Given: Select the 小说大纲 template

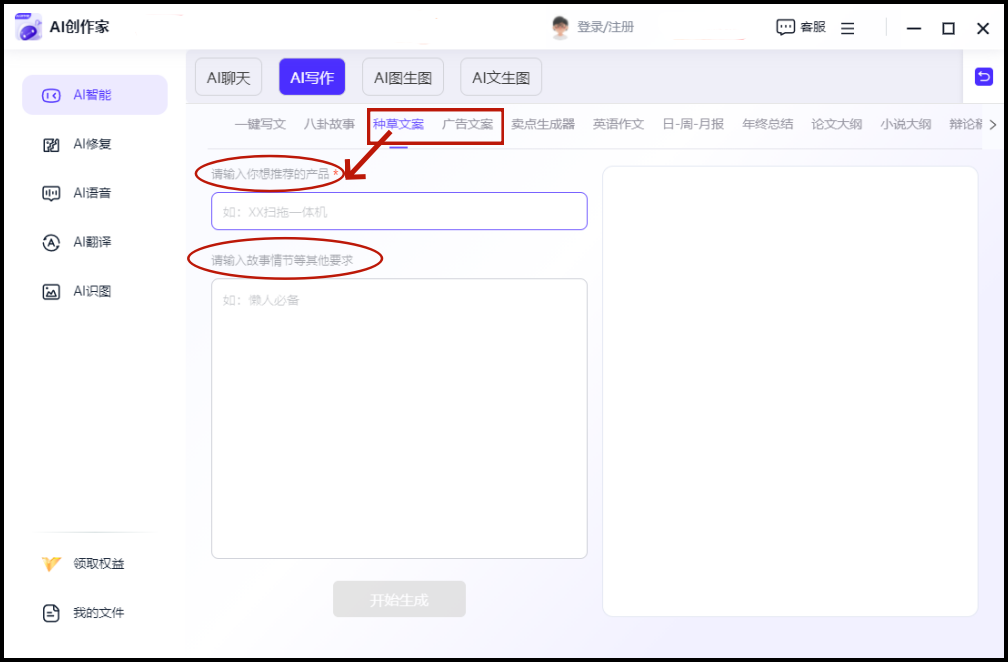Looking at the screenshot, I should (x=906, y=124).
